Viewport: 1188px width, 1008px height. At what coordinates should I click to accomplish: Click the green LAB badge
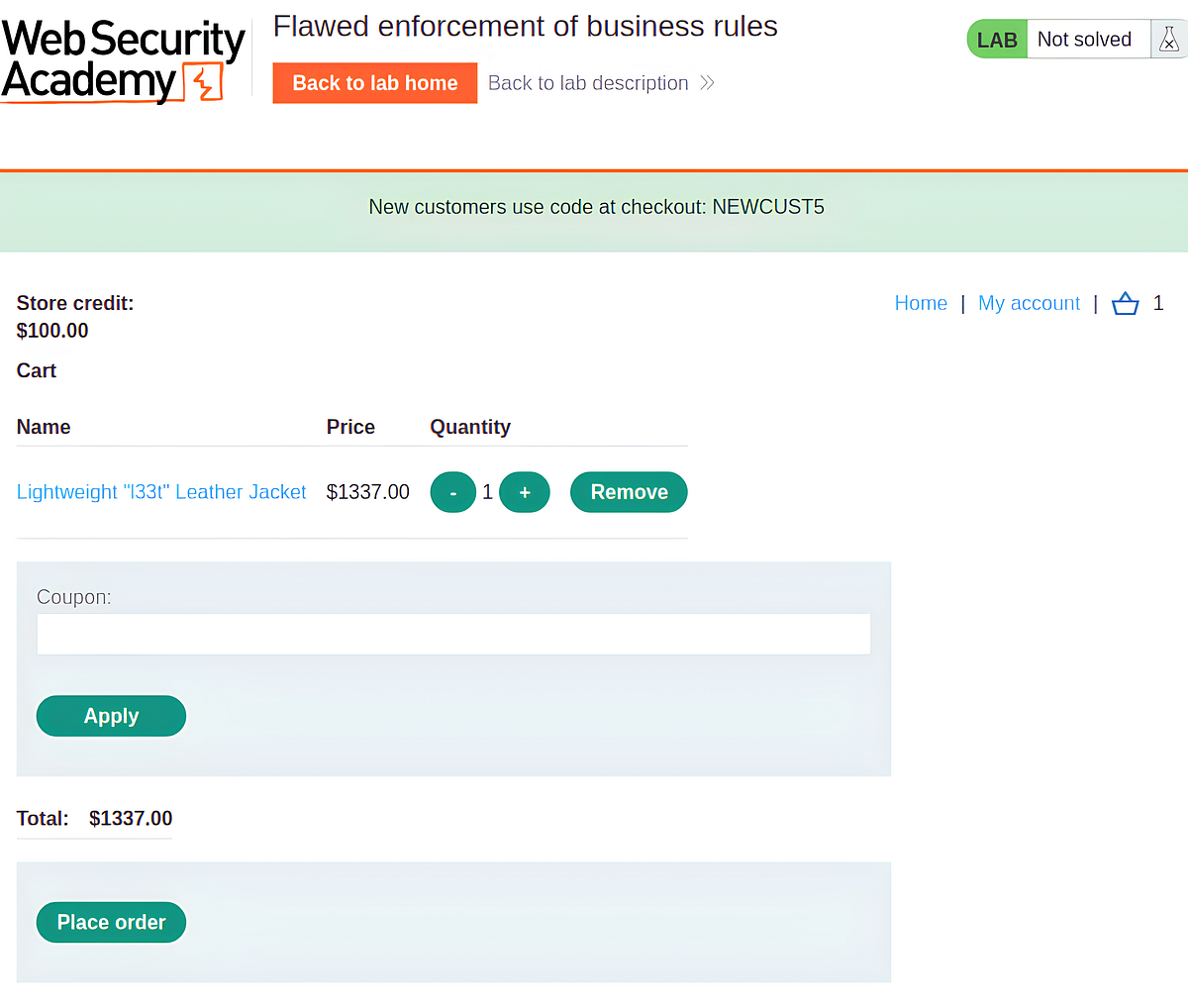pos(996,39)
